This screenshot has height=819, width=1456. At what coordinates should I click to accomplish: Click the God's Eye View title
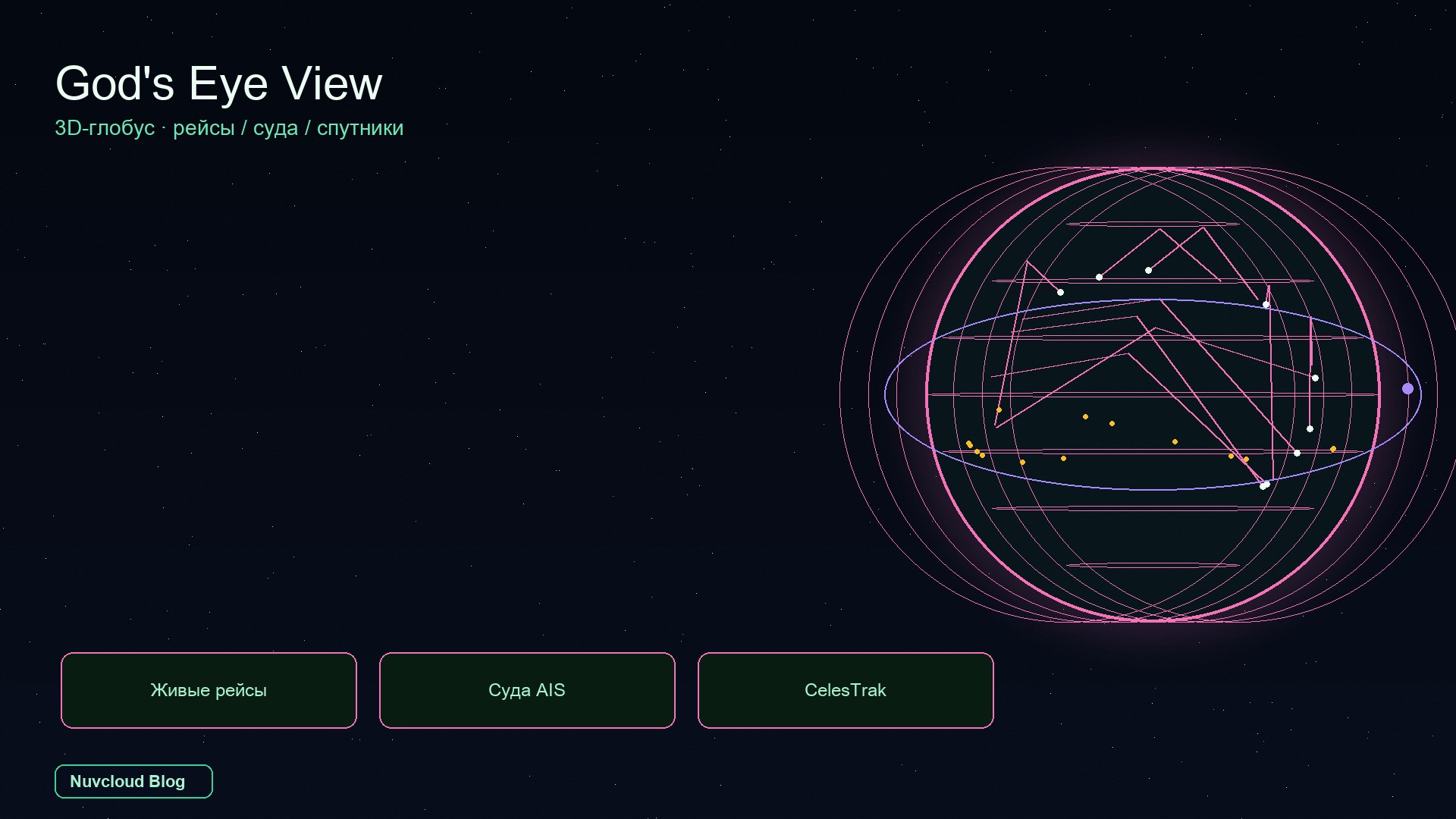(218, 83)
